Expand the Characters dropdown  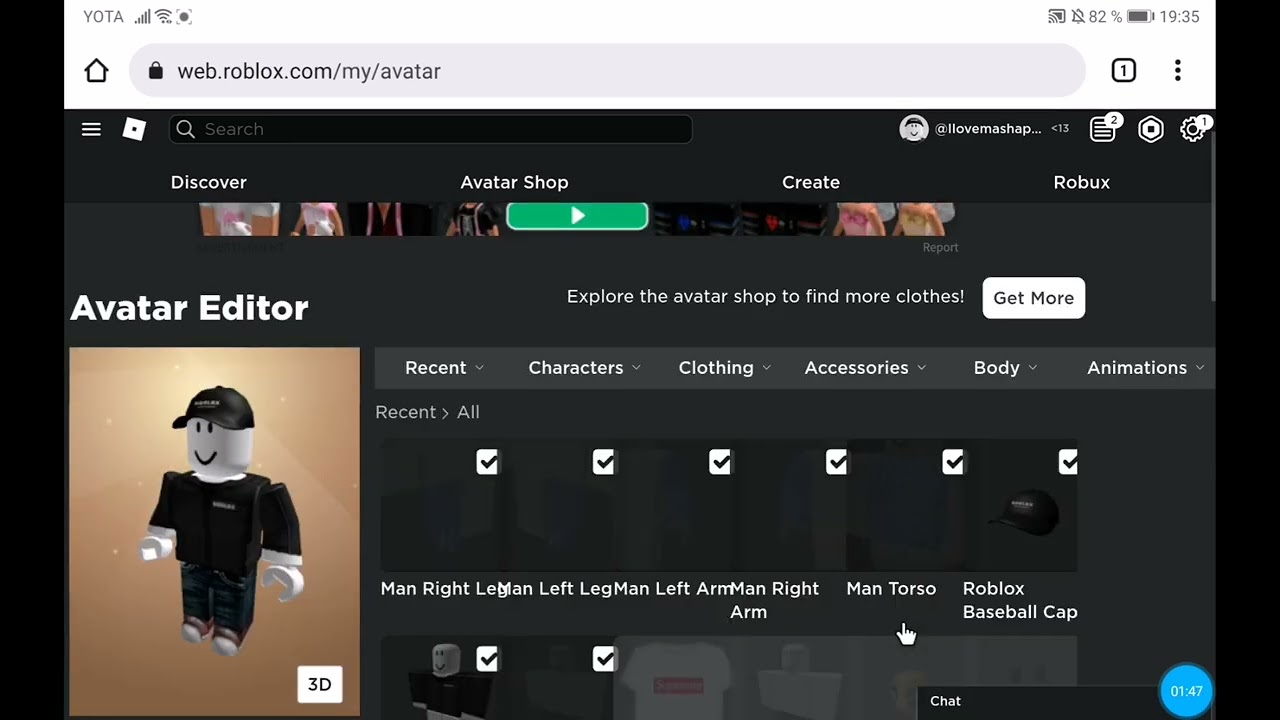point(584,368)
